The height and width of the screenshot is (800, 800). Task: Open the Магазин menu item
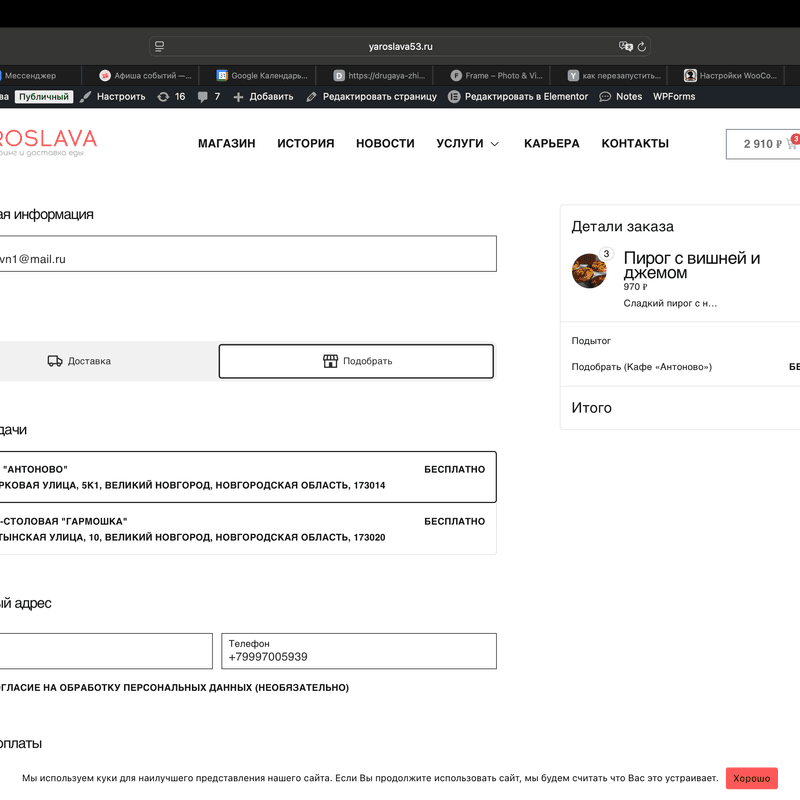coord(226,144)
